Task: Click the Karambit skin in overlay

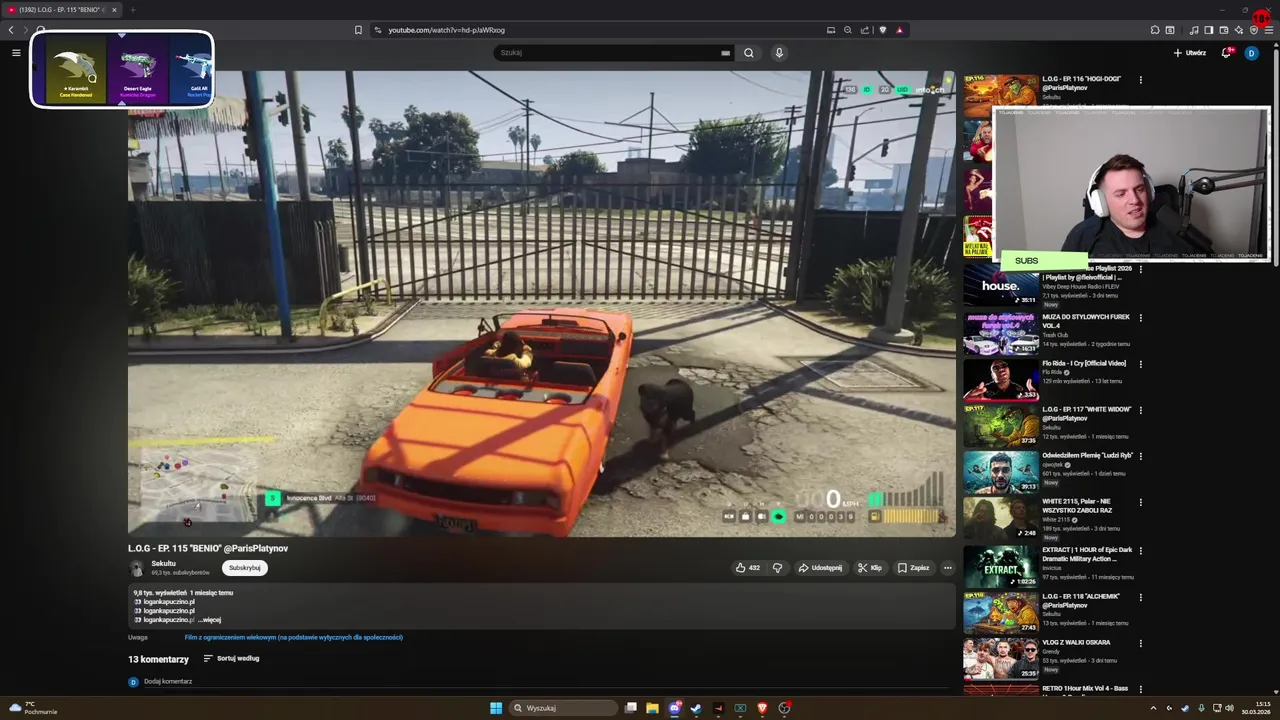Action: coord(76,70)
